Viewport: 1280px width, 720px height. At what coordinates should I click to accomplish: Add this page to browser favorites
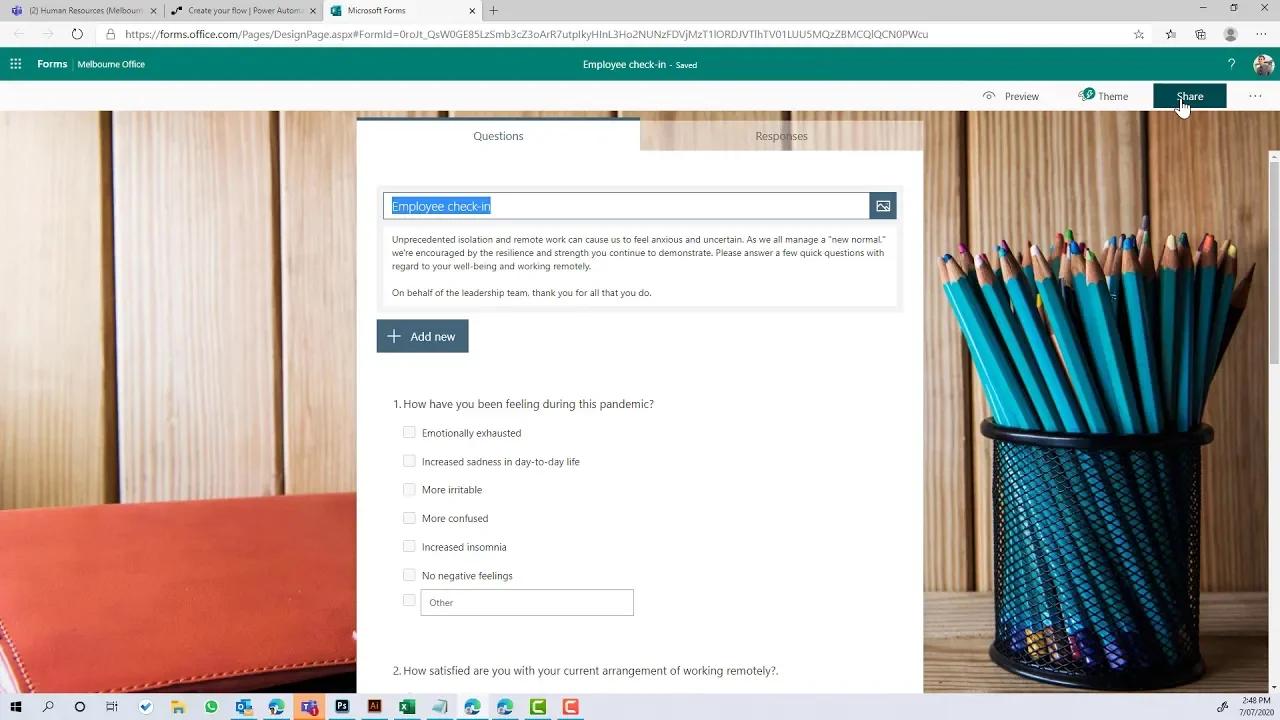[1139, 33]
